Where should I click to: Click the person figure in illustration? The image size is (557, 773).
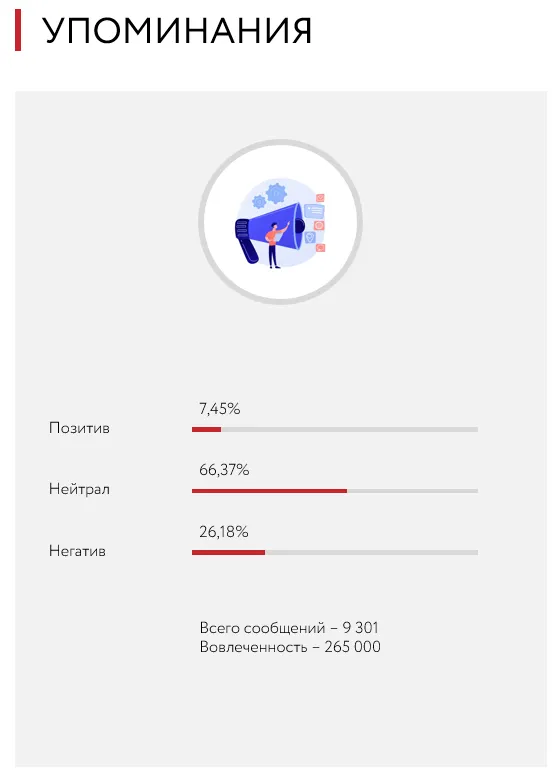[276, 245]
